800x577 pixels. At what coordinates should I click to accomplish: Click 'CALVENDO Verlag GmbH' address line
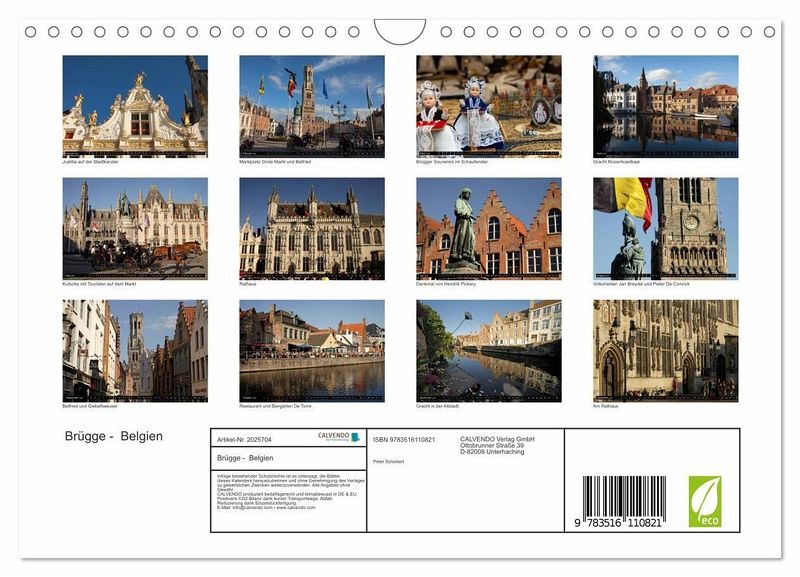point(497,439)
